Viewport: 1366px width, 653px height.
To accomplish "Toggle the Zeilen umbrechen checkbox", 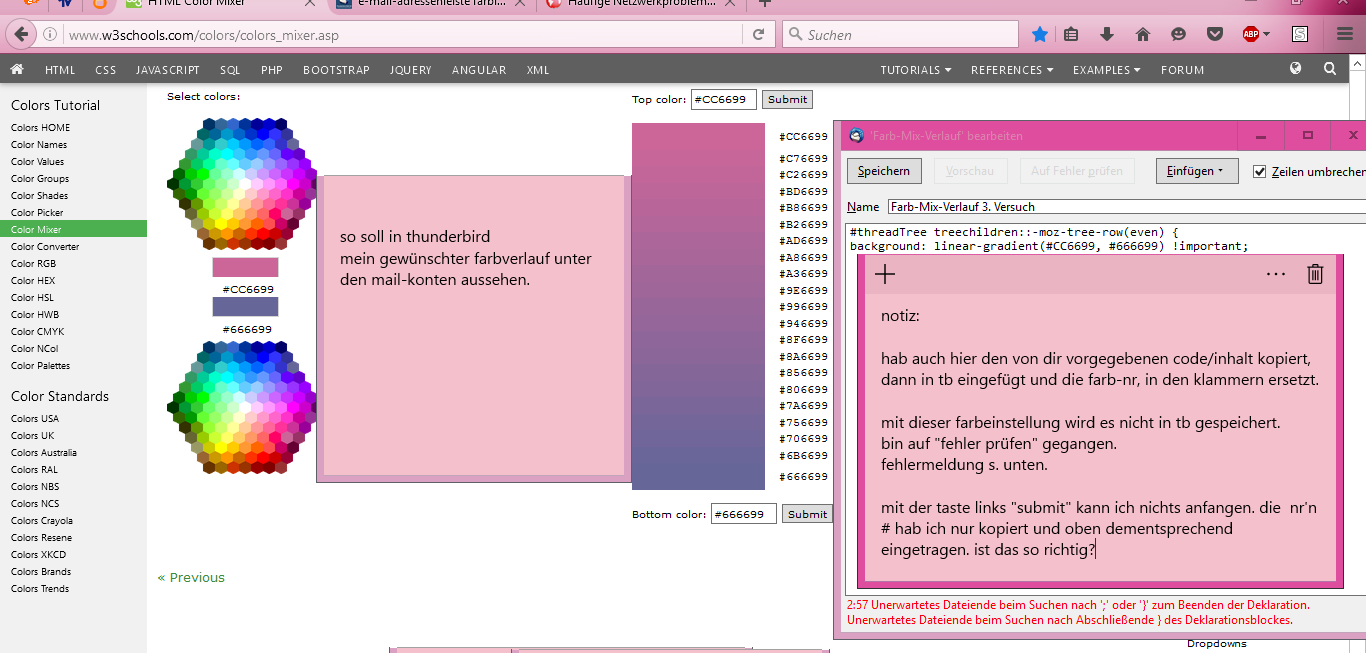I will click(x=1260, y=171).
